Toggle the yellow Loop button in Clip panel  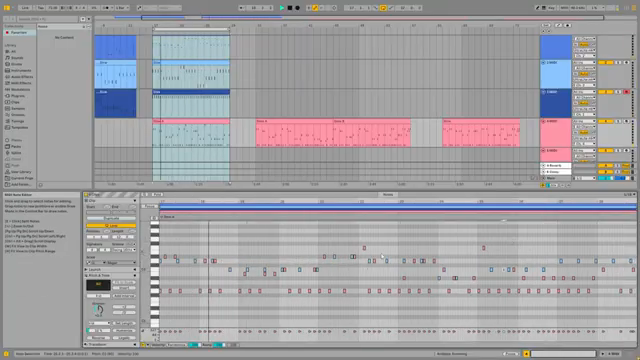[111, 225]
